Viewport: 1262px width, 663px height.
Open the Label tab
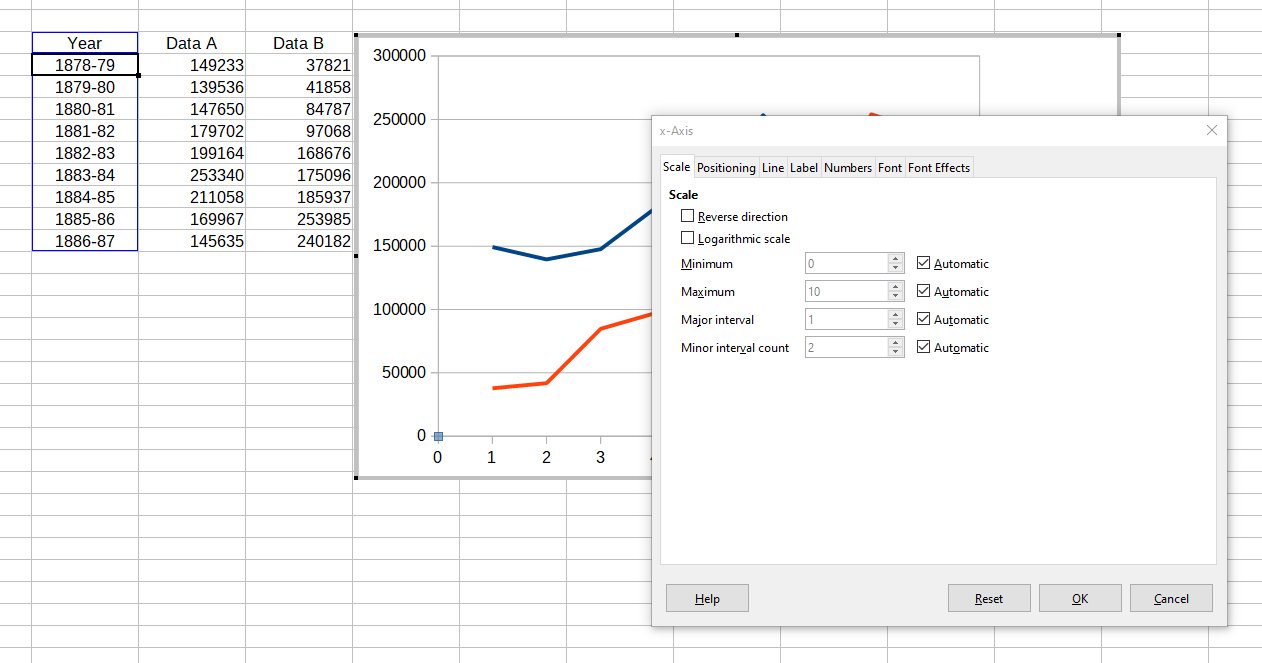803,167
